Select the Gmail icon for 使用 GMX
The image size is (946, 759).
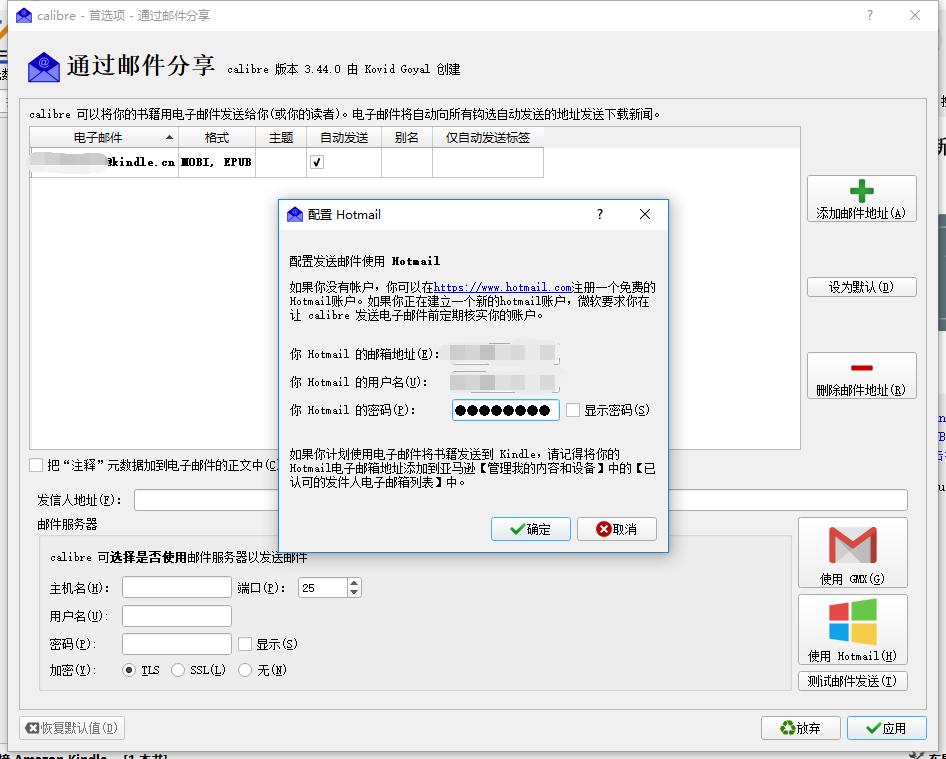pos(851,545)
